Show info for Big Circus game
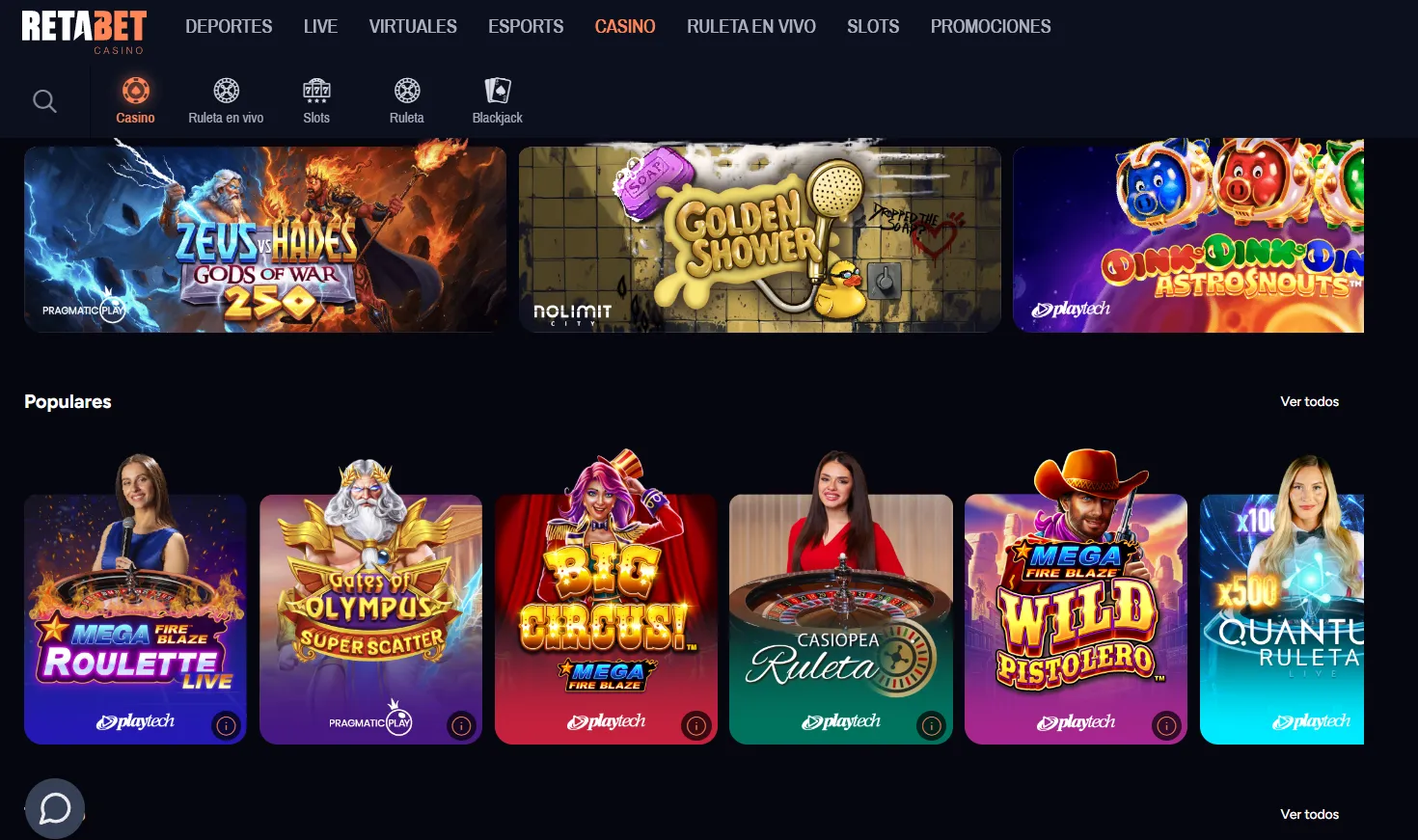This screenshot has height=840, width=1418. click(696, 725)
